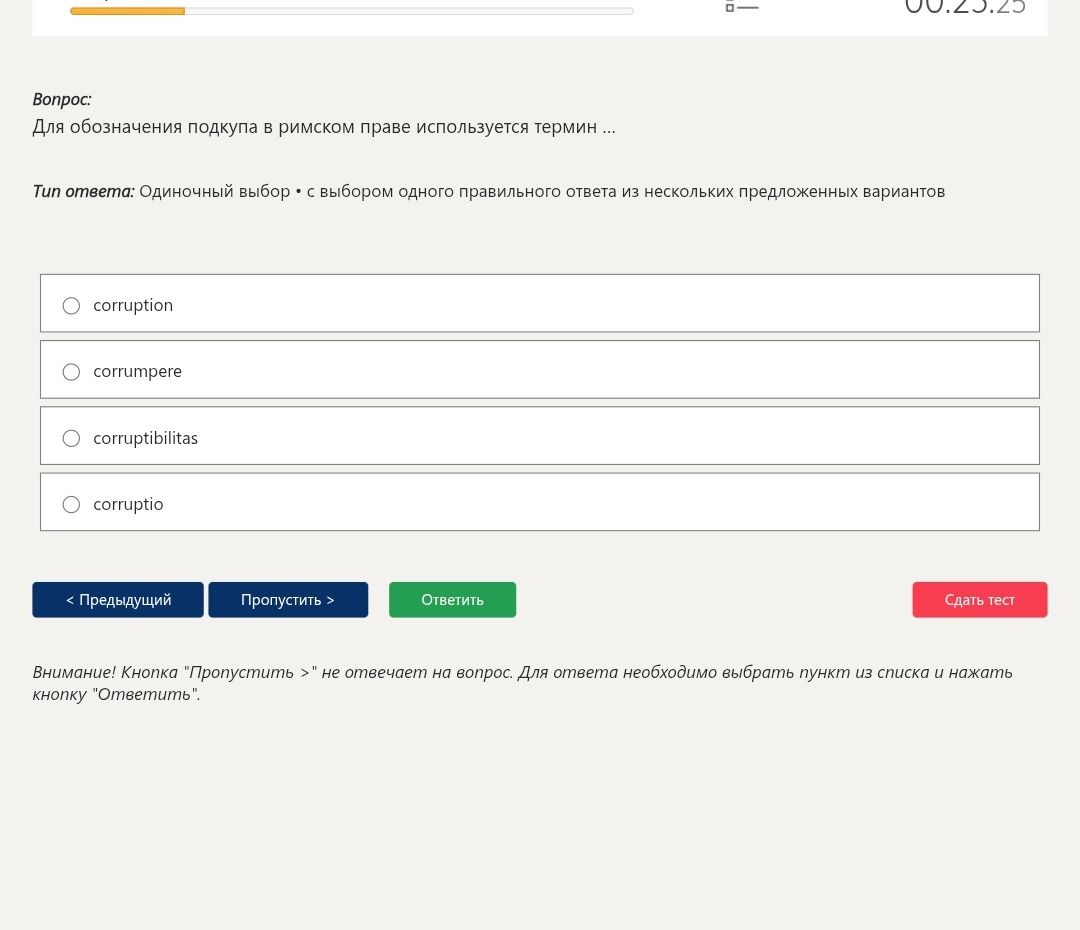
Task: Click the "Внимание!" notice text
Action: [522, 683]
